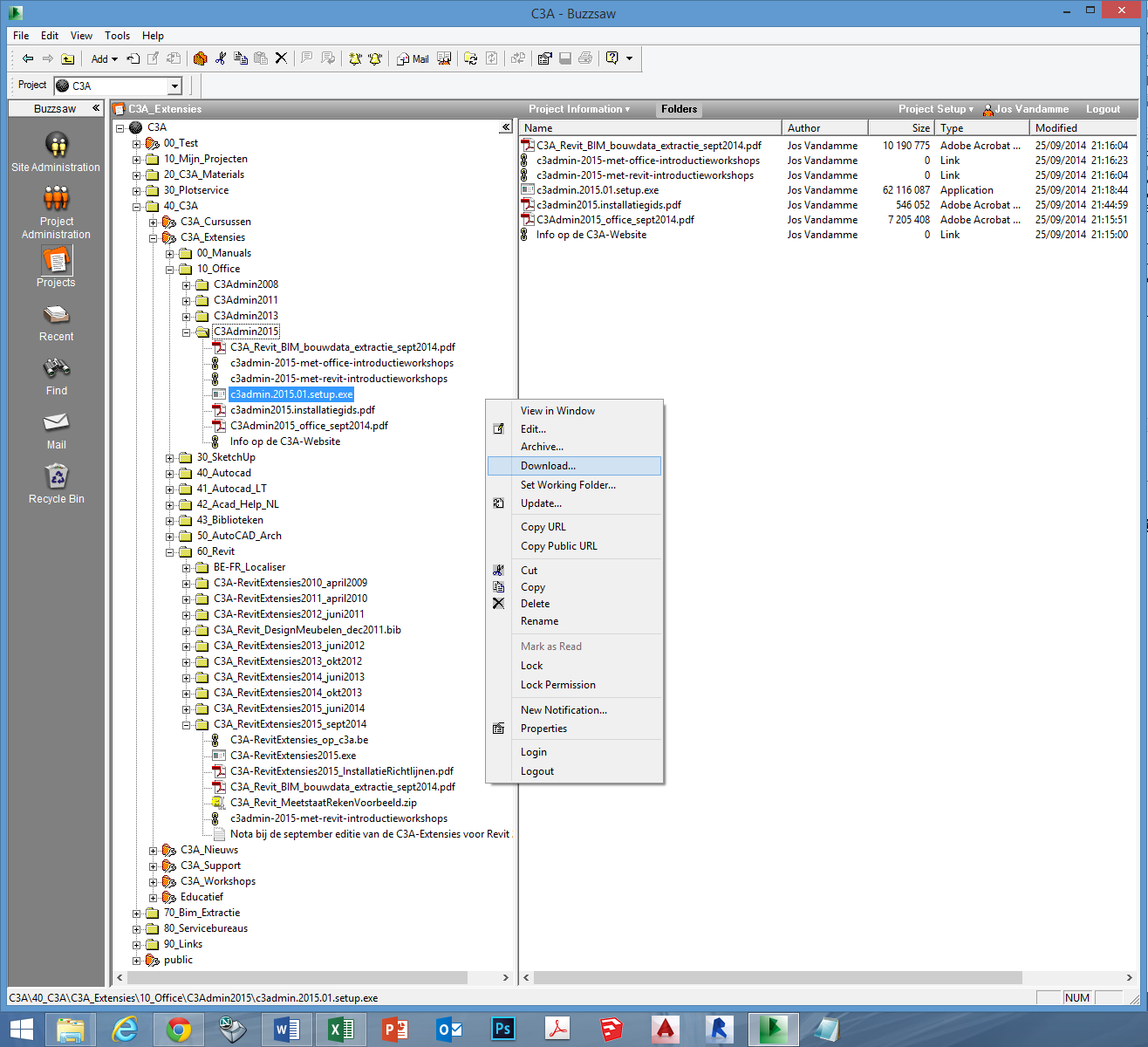Viewport: 1148px width, 1047px height.
Task: Click the Properties toolbar icon
Action: [544, 58]
